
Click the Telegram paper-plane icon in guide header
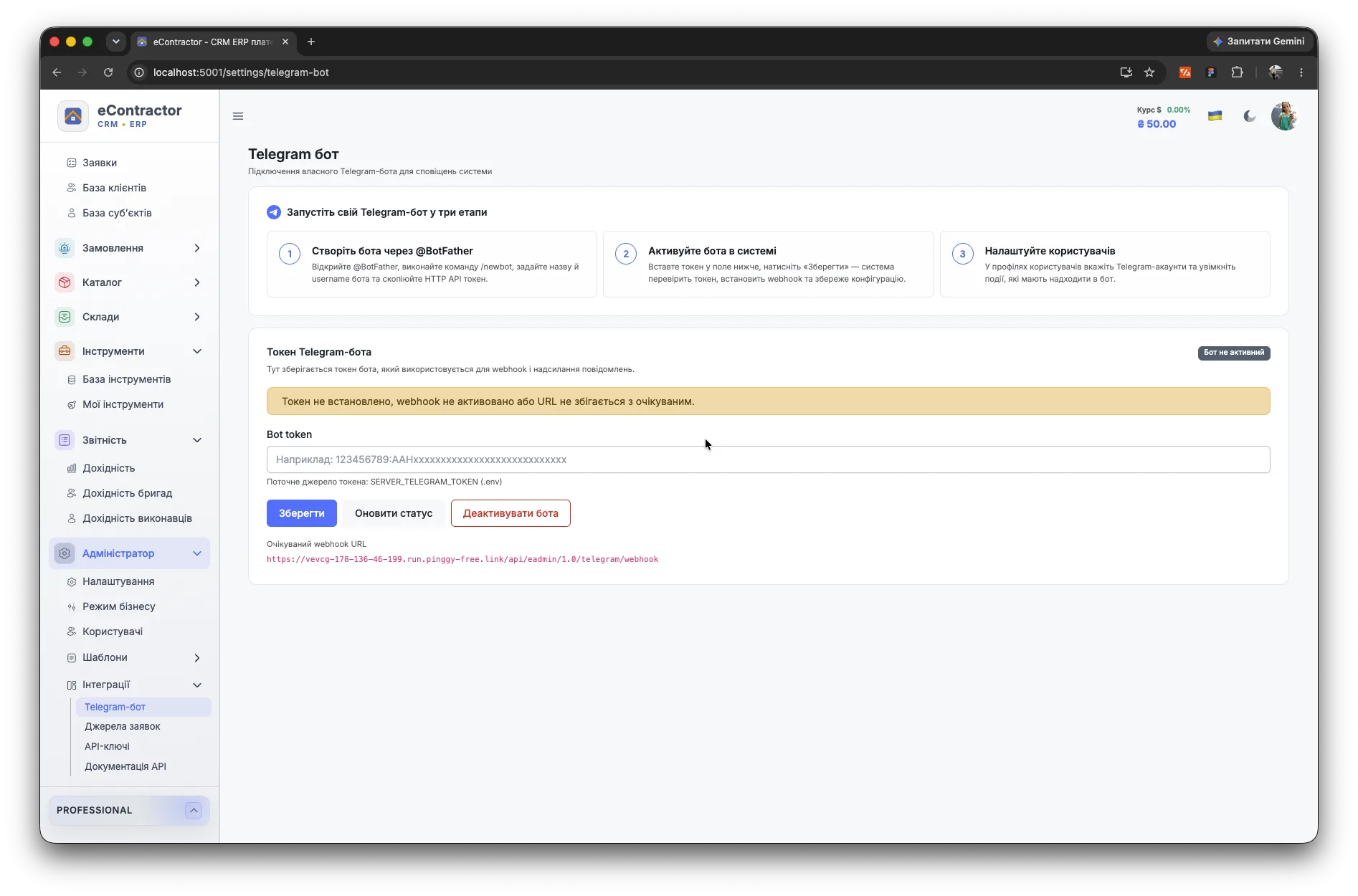coord(274,212)
